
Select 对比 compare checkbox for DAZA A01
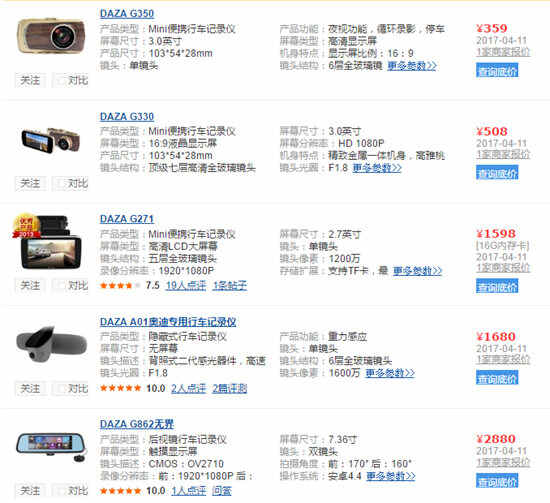point(61,389)
